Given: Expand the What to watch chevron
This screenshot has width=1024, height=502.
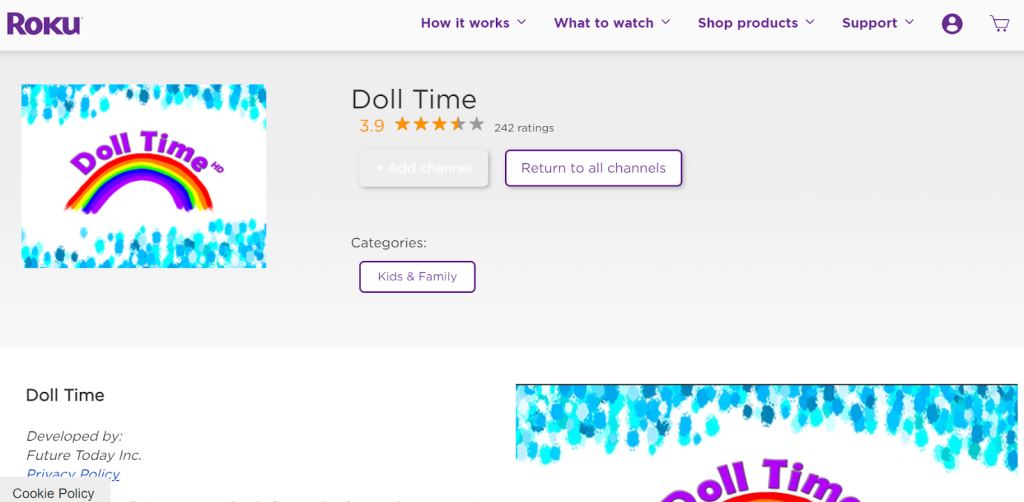Looking at the screenshot, I should [665, 22].
